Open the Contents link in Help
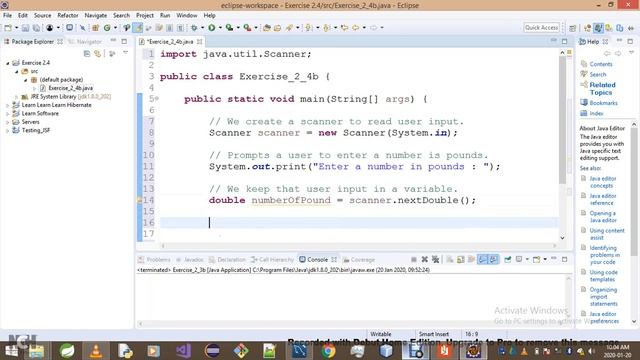This screenshot has height=360, width=640. [x=601, y=64]
